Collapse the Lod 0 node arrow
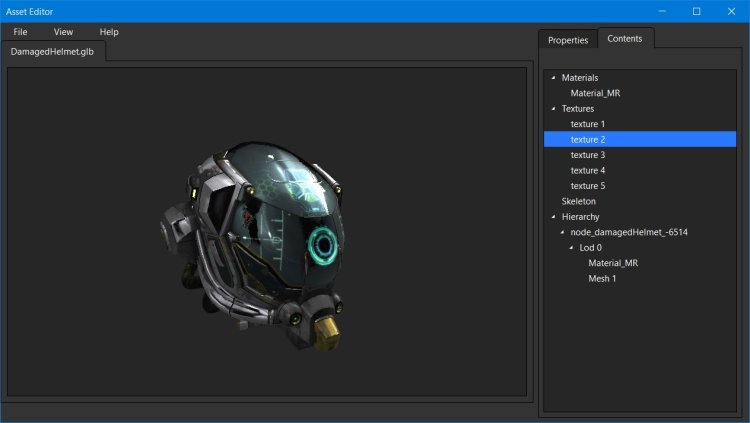750x423 pixels. (x=571, y=247)
